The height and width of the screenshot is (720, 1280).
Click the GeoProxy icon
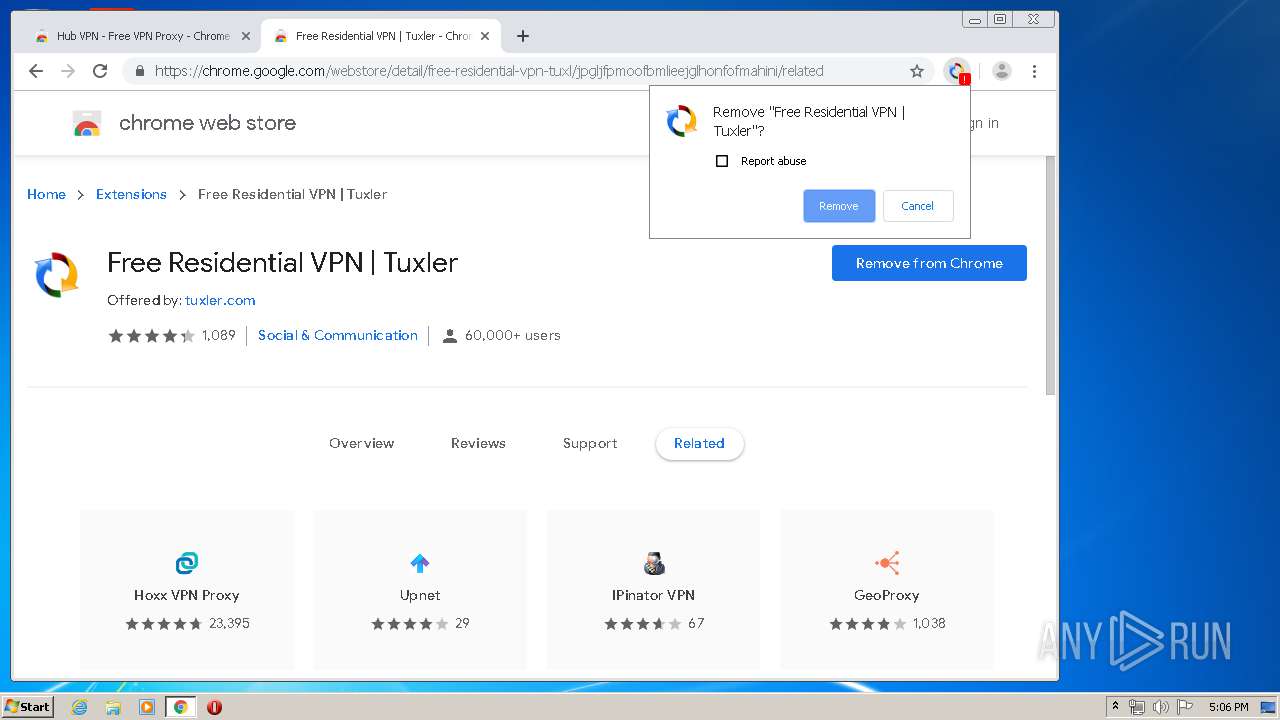coord(887,563)
